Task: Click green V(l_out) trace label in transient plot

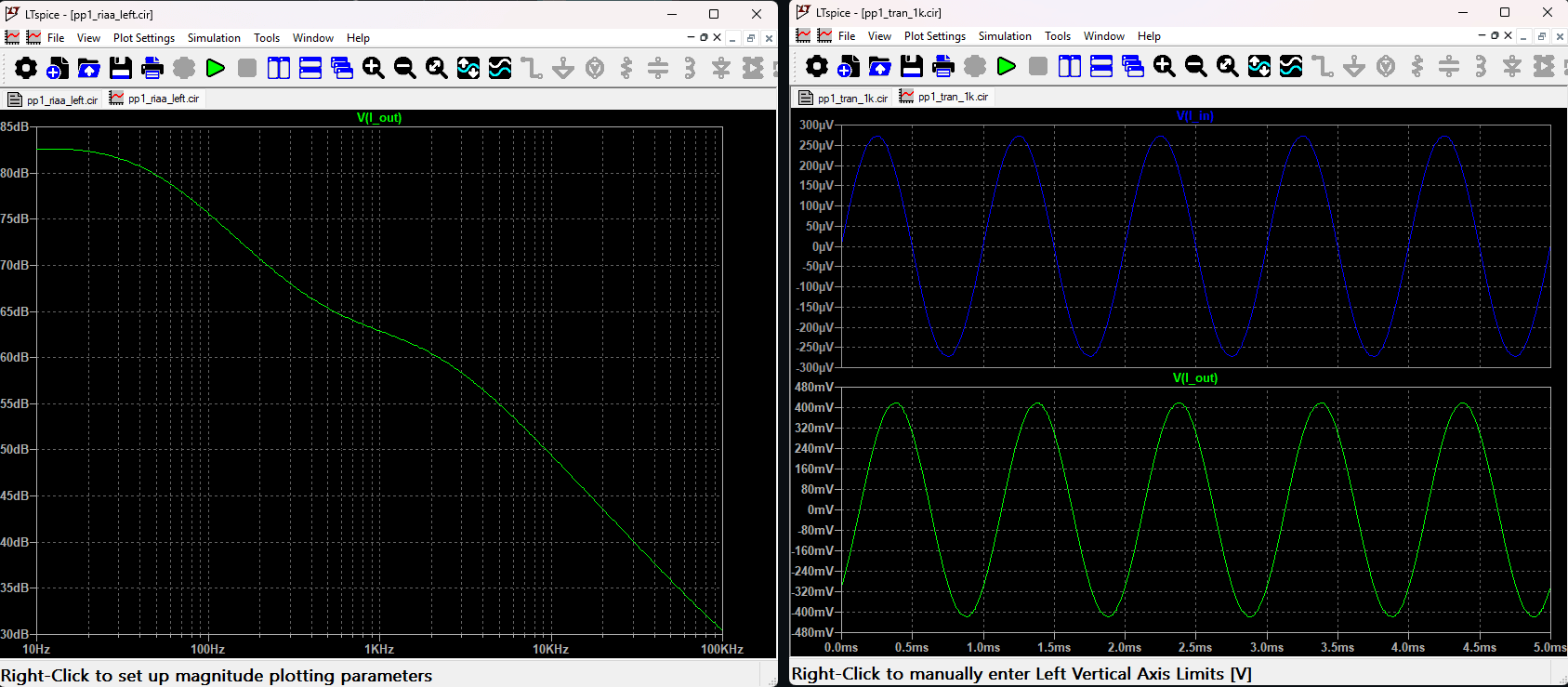Action: (1195, 378)
